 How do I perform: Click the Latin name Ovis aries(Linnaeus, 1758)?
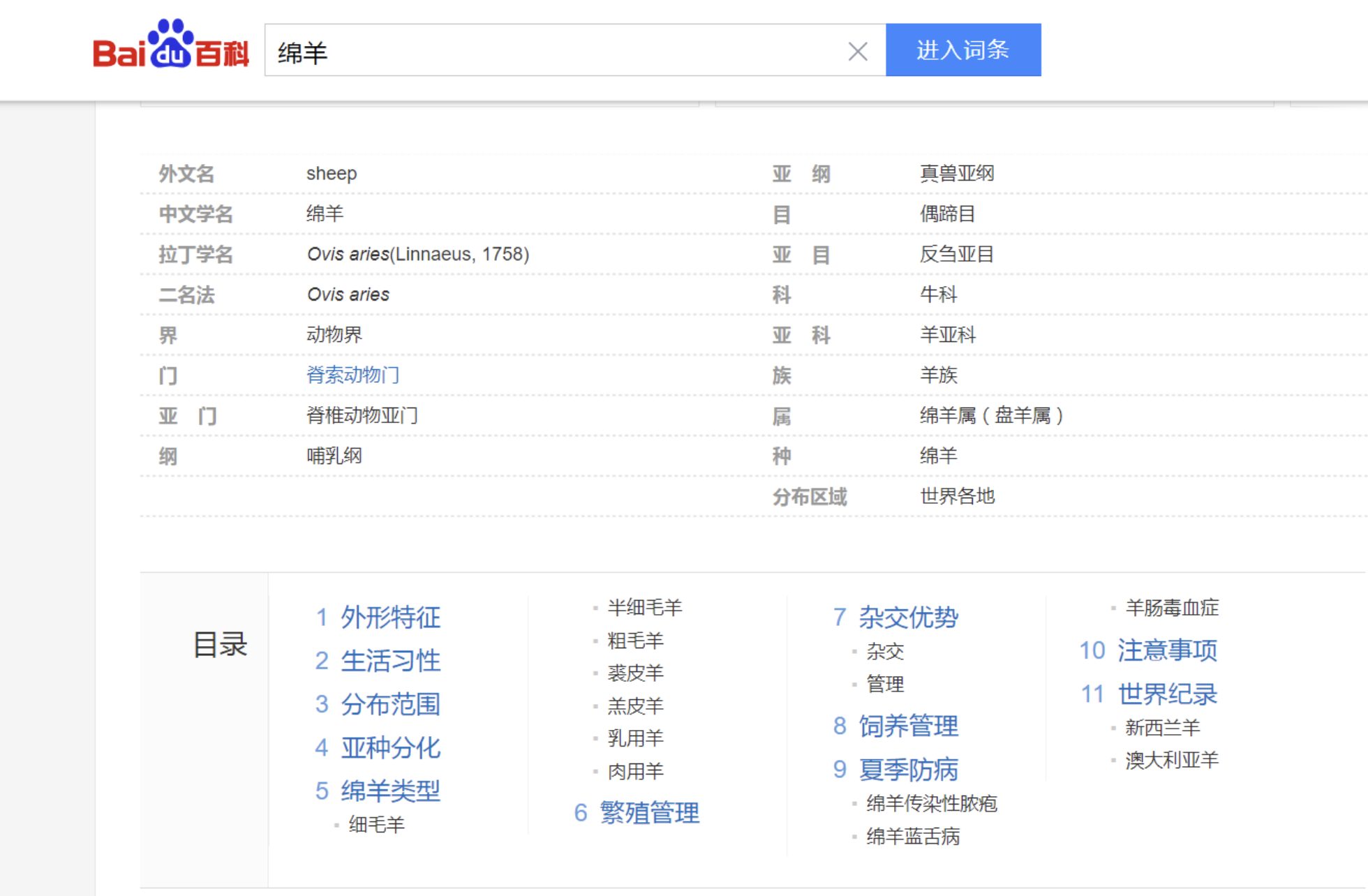tap(418, 254)
